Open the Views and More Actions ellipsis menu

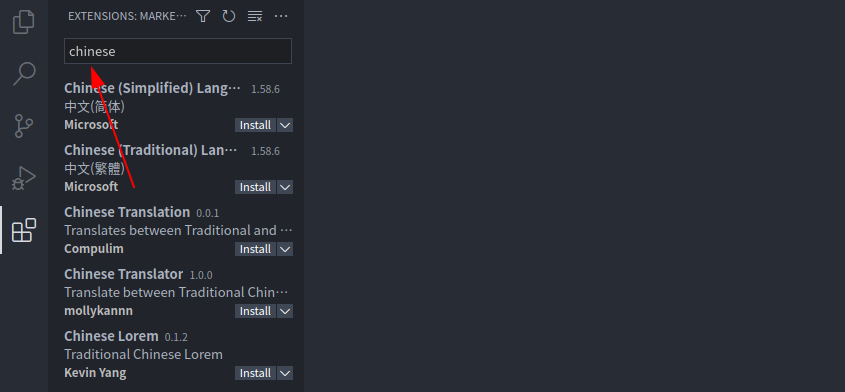(x=281, y=16)
